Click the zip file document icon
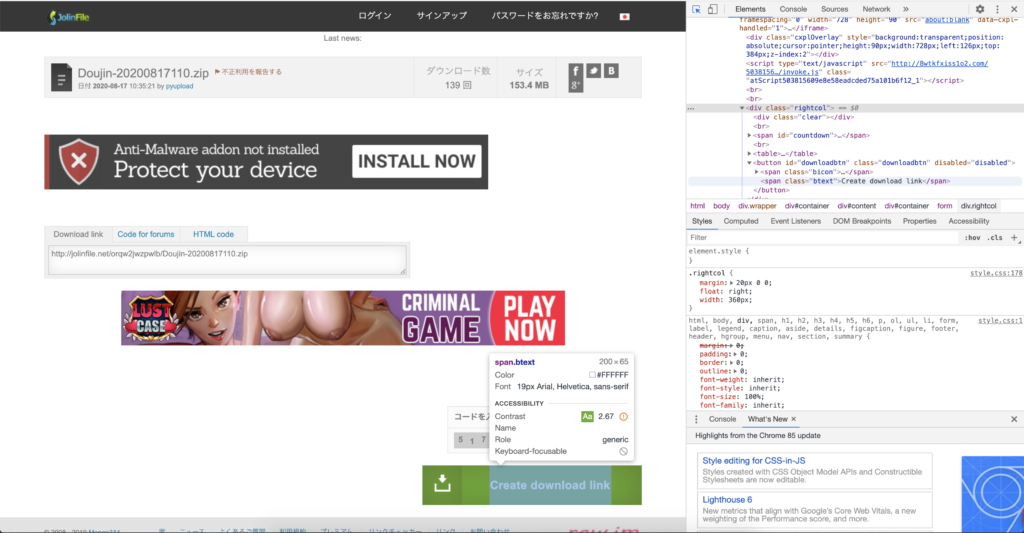This screenshot has height=533, width=1024. [61, 77]
